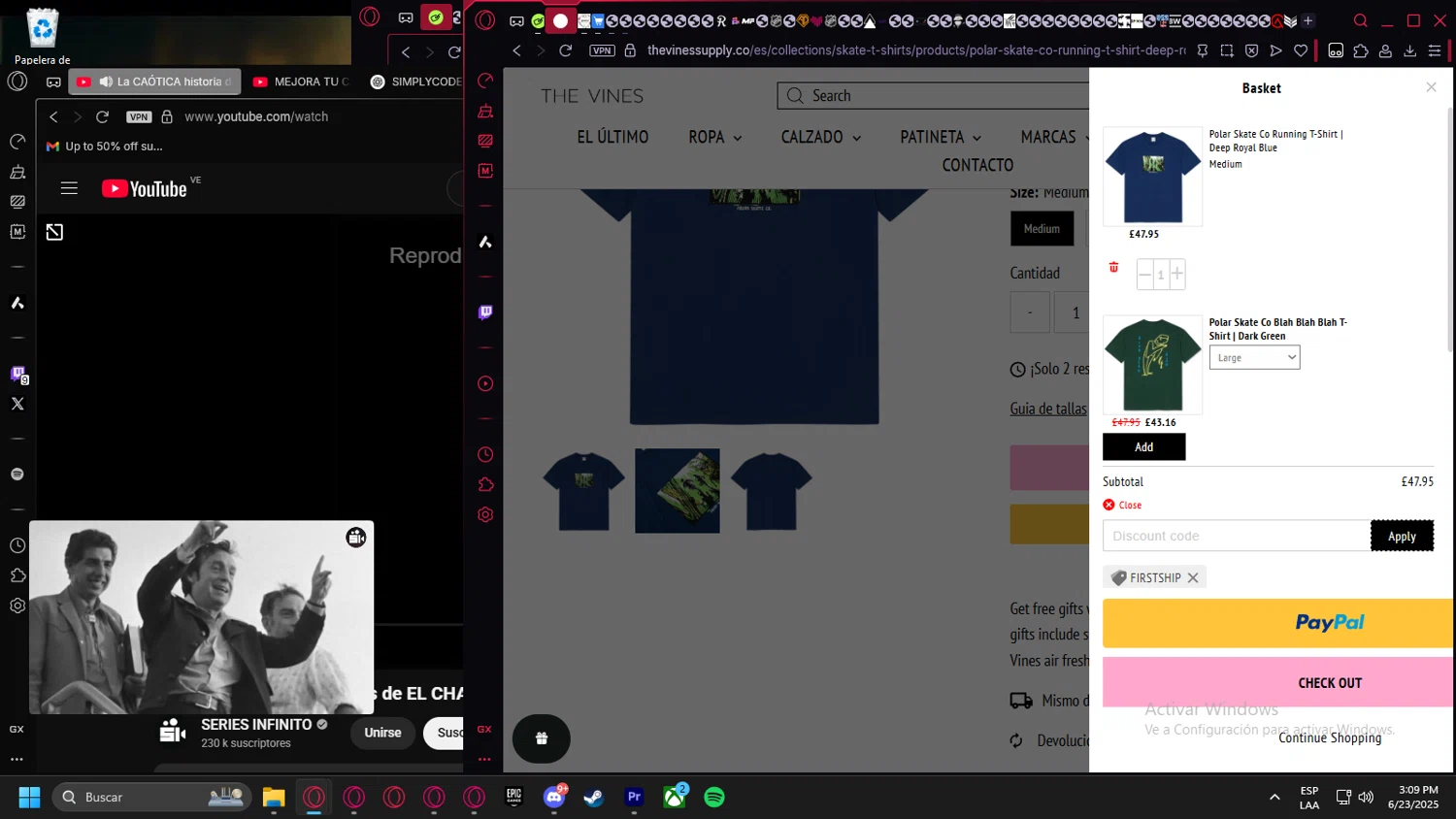Toggle VPN badge in YouTube address bar
The image size is (1456, 819).
click(139, 116)
